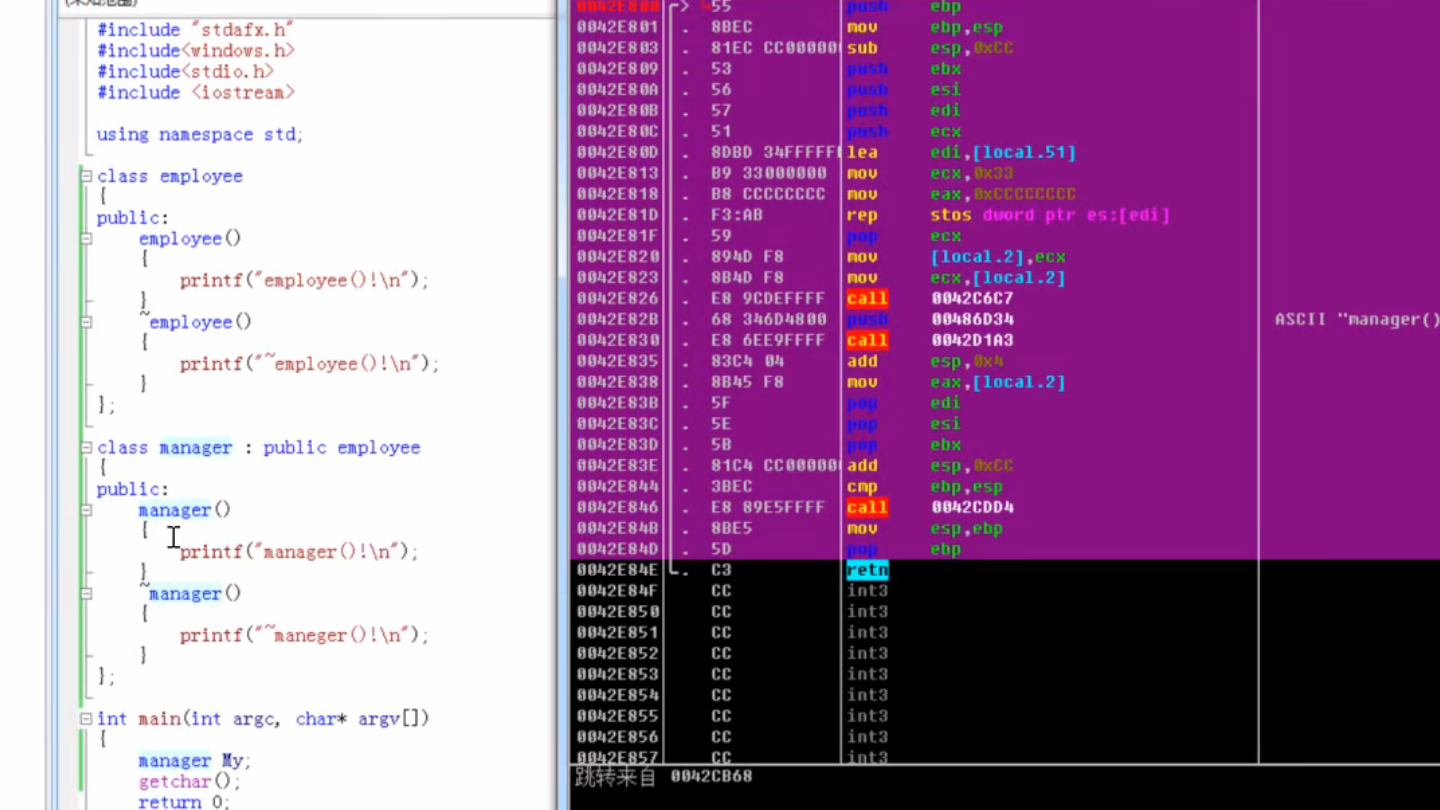Click the push operand 00486D34
Image resolution: width=1440 pixels, height=810 pixels.
click(972, 320)
